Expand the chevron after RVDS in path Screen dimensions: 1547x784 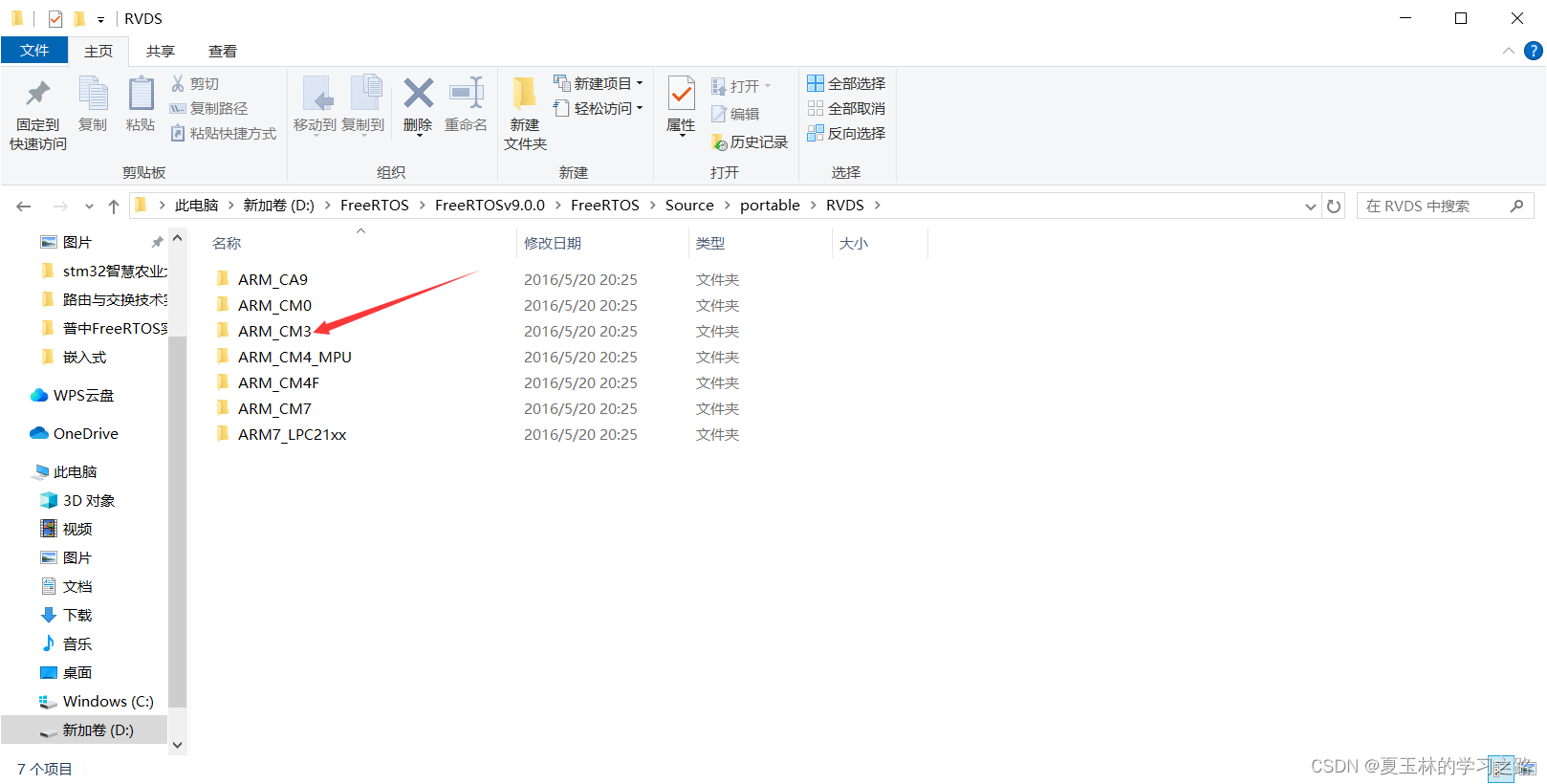pos(877,206)
